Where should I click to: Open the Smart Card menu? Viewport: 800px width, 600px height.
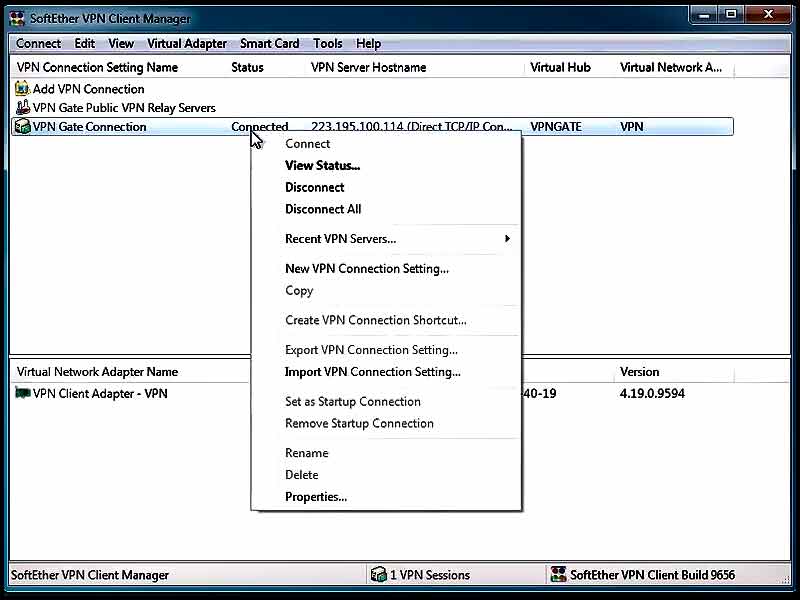pyautogui.click(x=269, y=43)
